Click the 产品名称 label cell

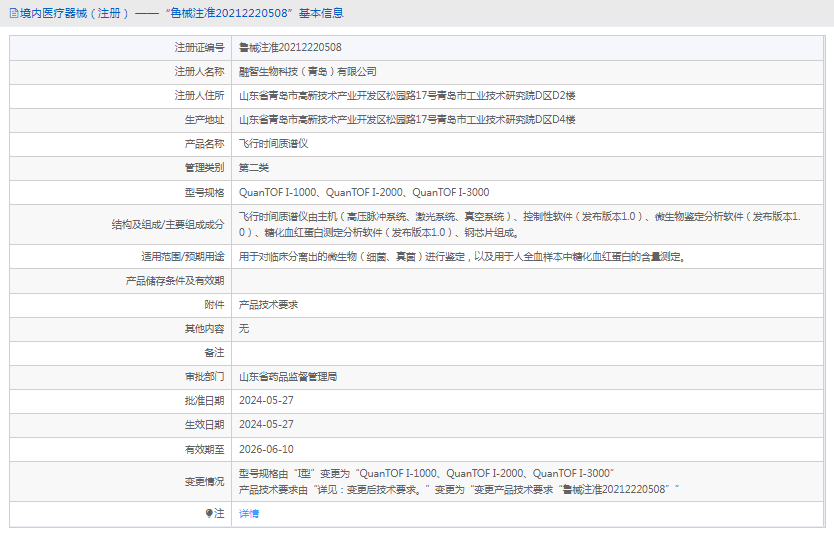[121, 144]
